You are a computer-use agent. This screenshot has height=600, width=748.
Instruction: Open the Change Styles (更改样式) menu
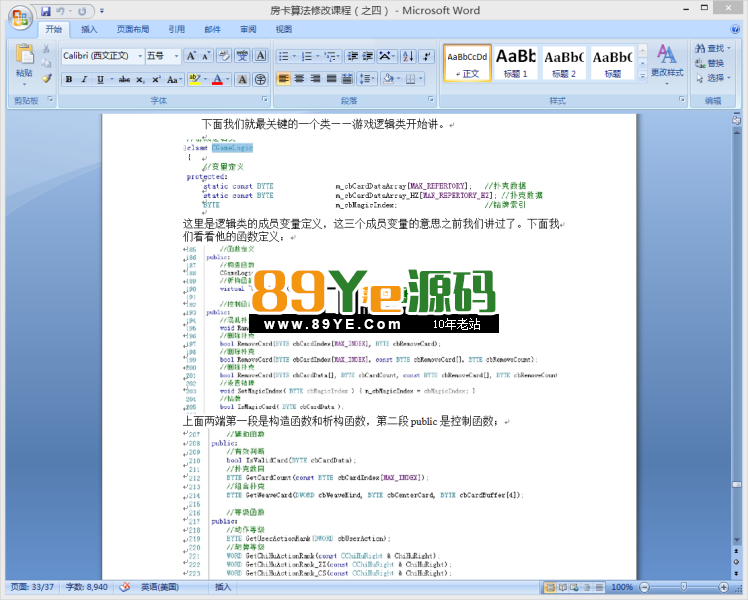click(x=667, y=60)
